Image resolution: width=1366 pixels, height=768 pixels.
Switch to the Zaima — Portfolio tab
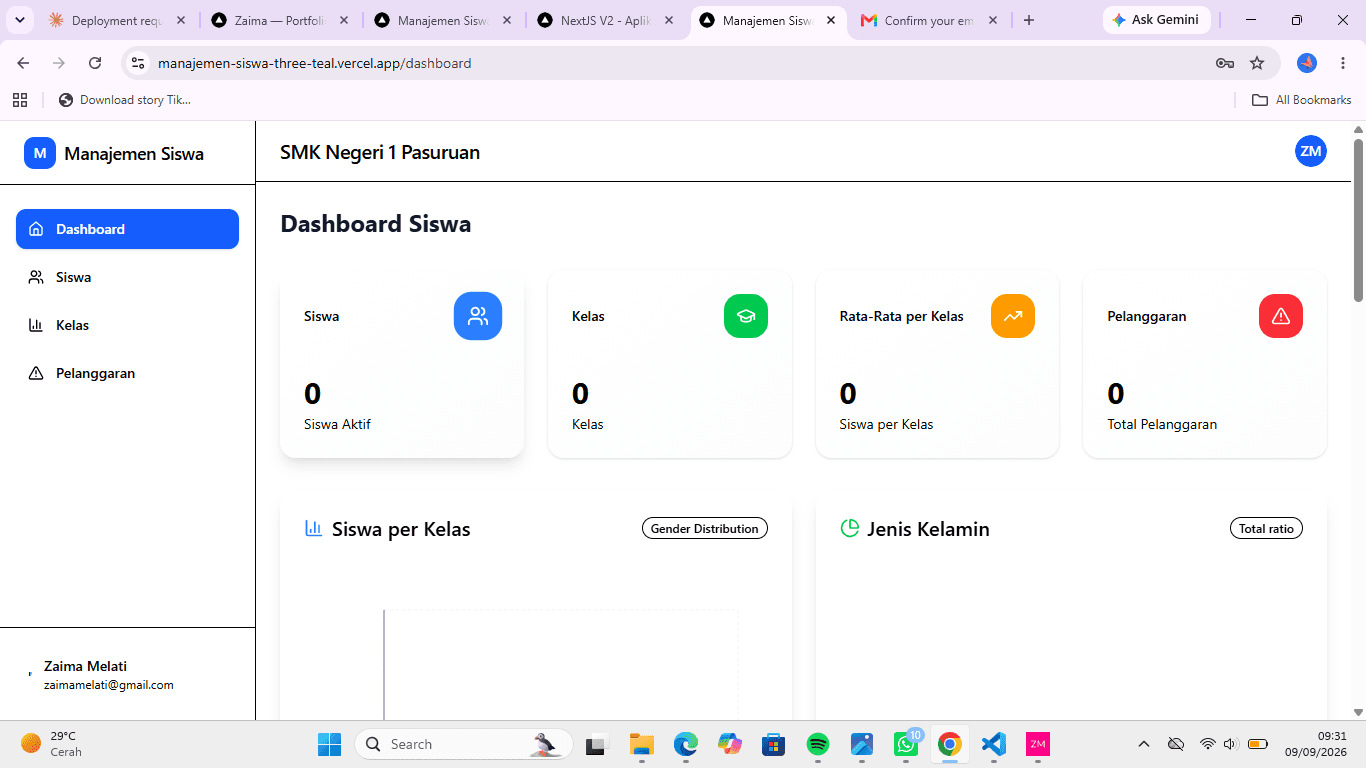[280, 20]
